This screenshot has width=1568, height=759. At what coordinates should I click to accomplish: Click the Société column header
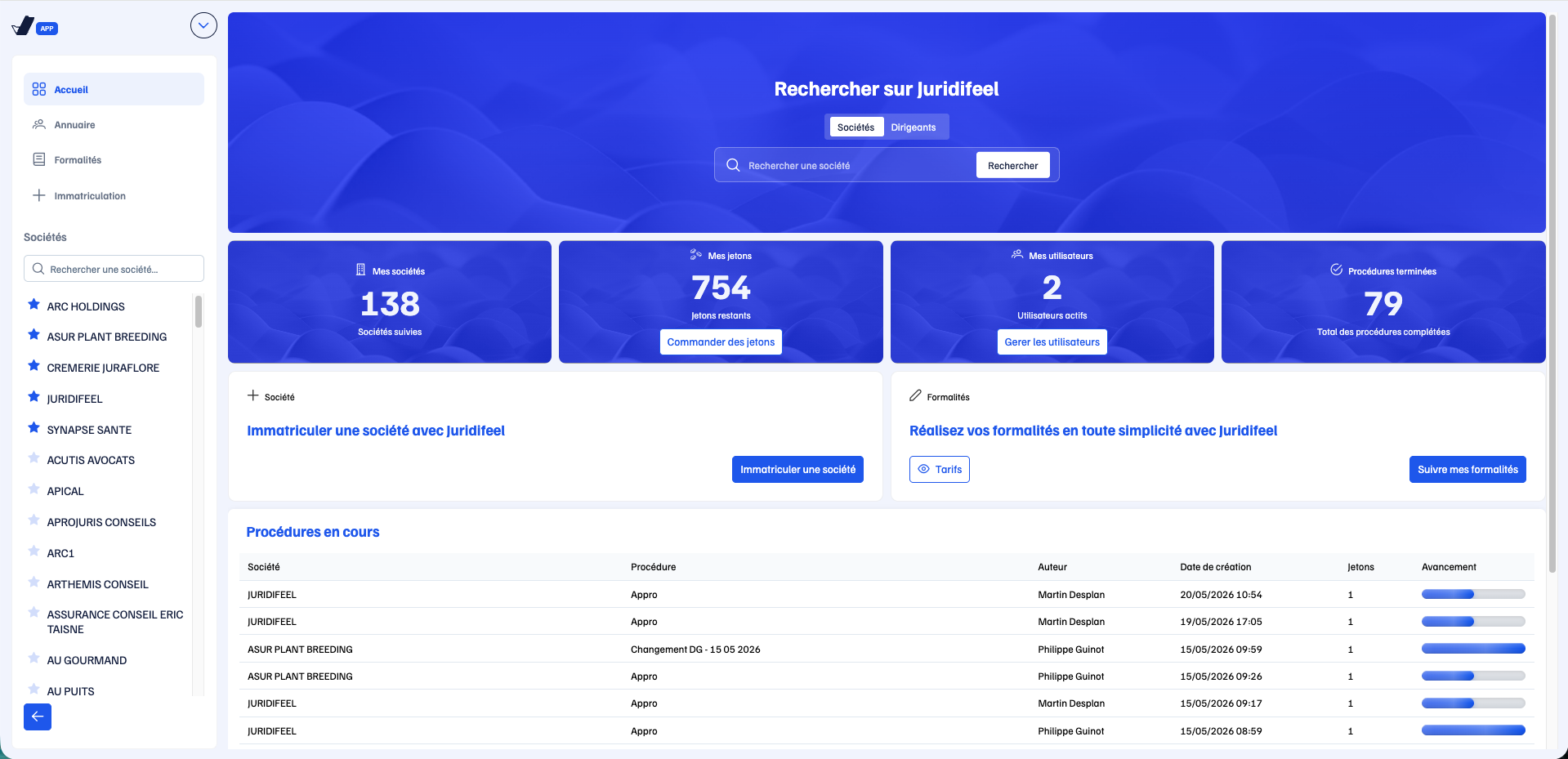pyautogui.click(x=264, y=567)
